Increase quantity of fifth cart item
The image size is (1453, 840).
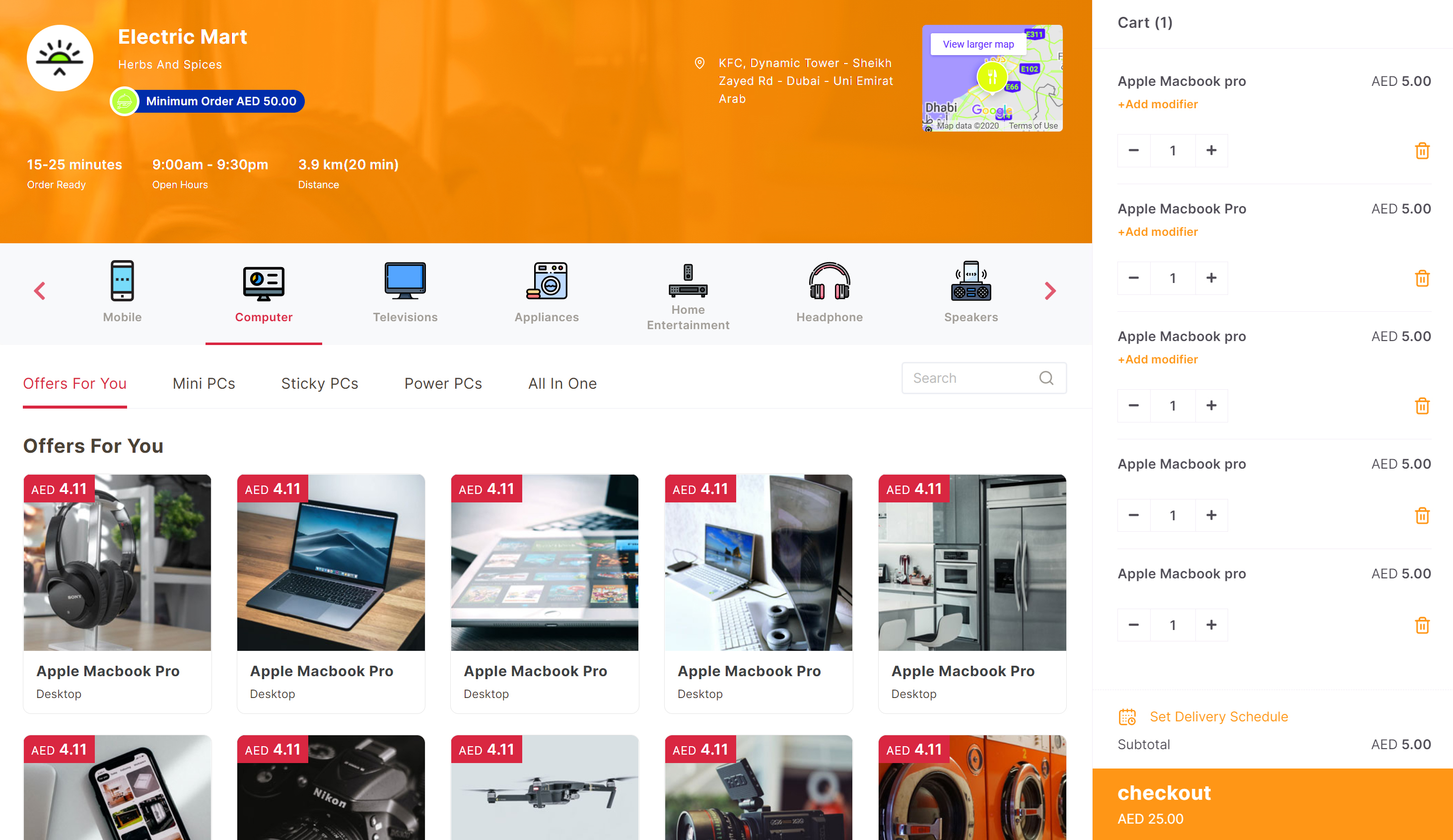1211,625
